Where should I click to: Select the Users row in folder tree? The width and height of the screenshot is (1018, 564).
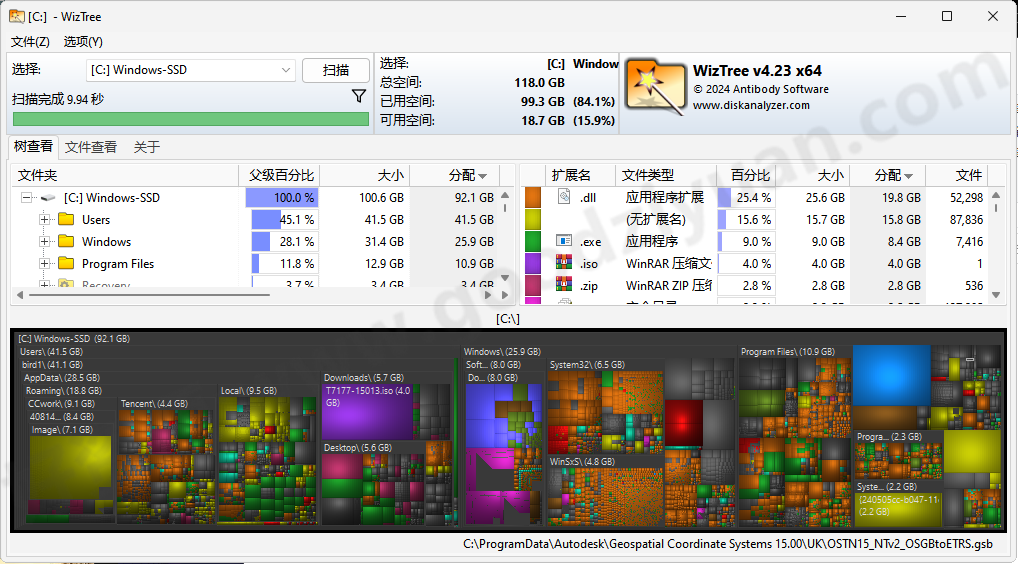pyautogui.click(x=257, y=219)
